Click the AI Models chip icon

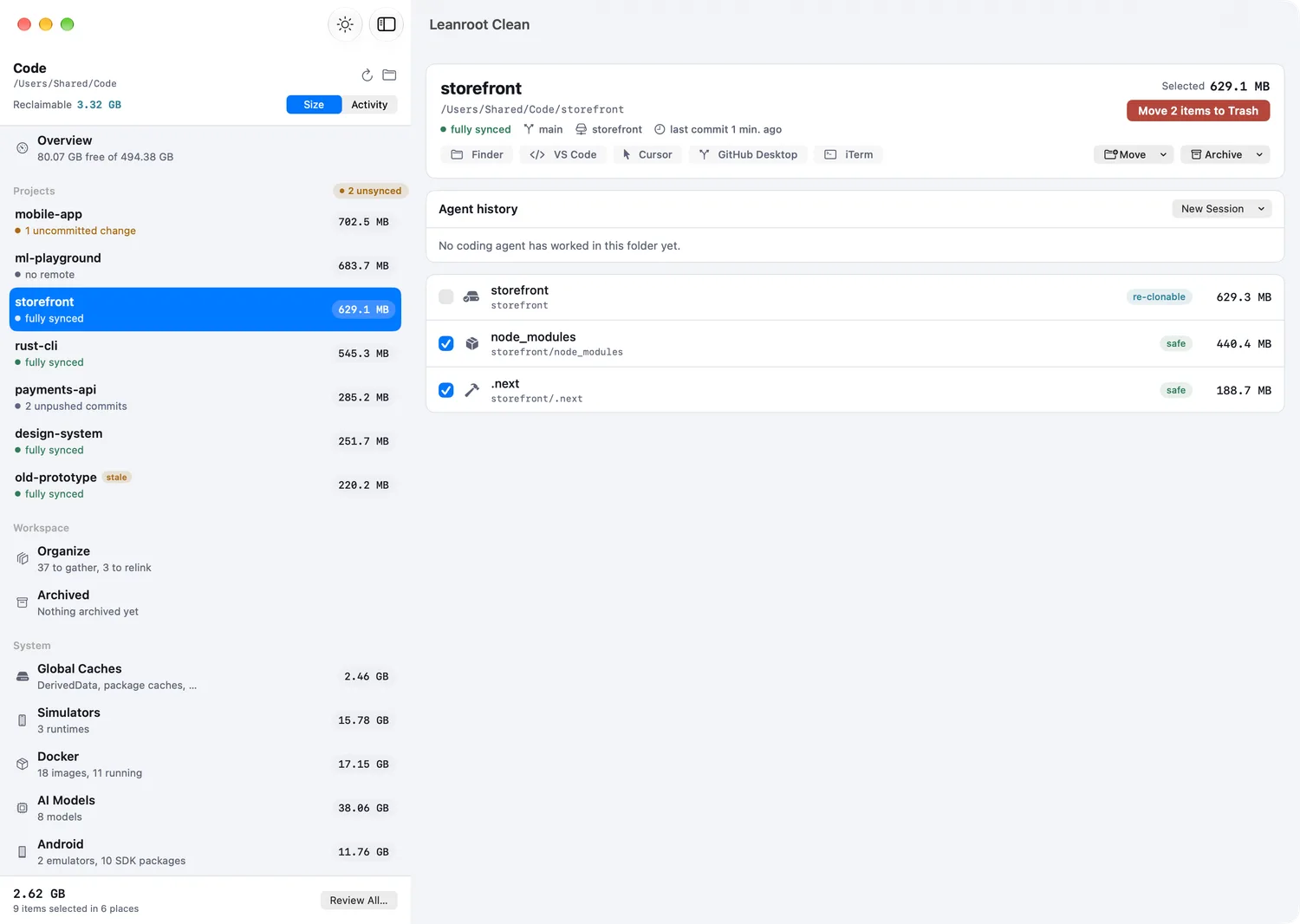(23, 808)
